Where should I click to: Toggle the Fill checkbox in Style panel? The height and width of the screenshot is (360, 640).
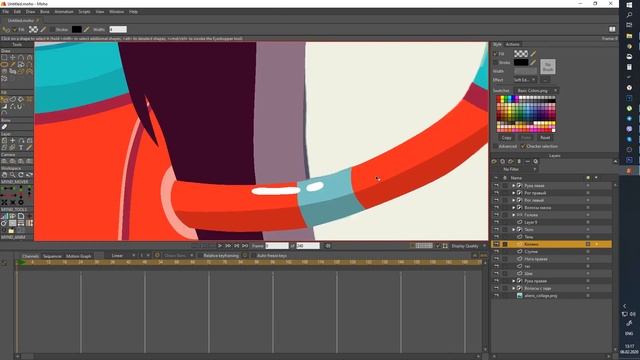click(x=496, y=54)
